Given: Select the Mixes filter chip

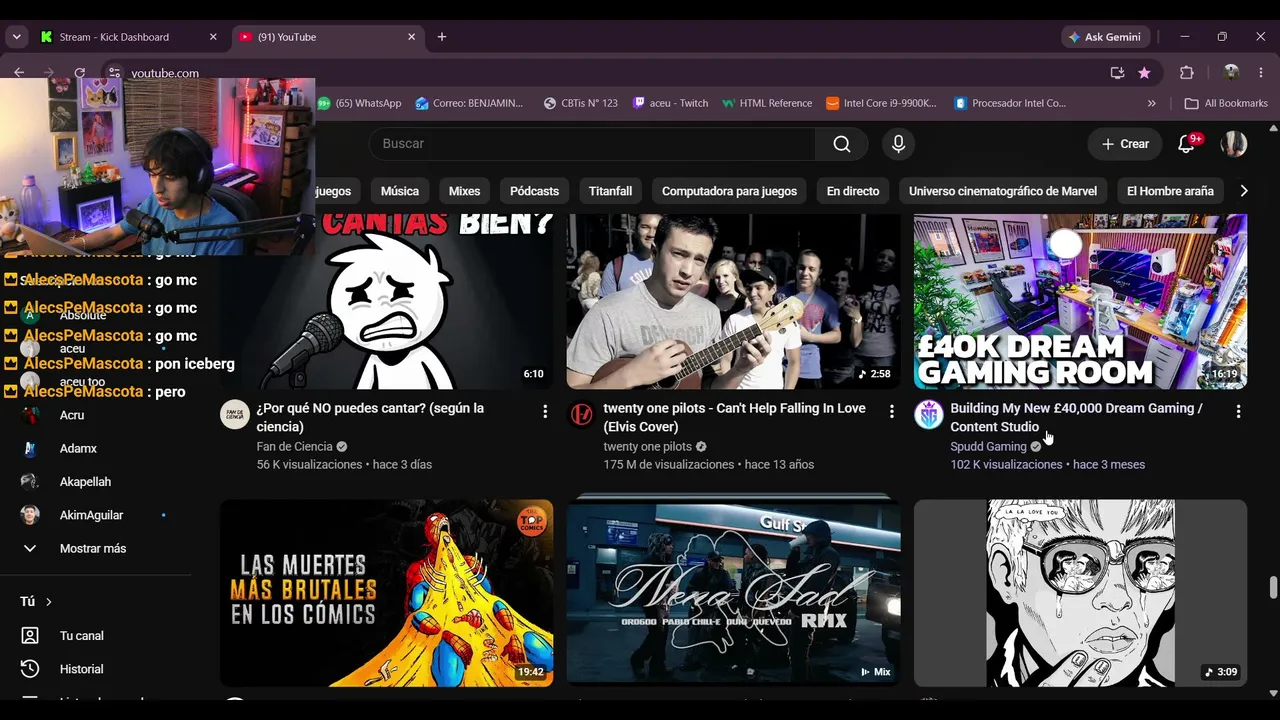Looking at the screenshot, I should [464, 191].
